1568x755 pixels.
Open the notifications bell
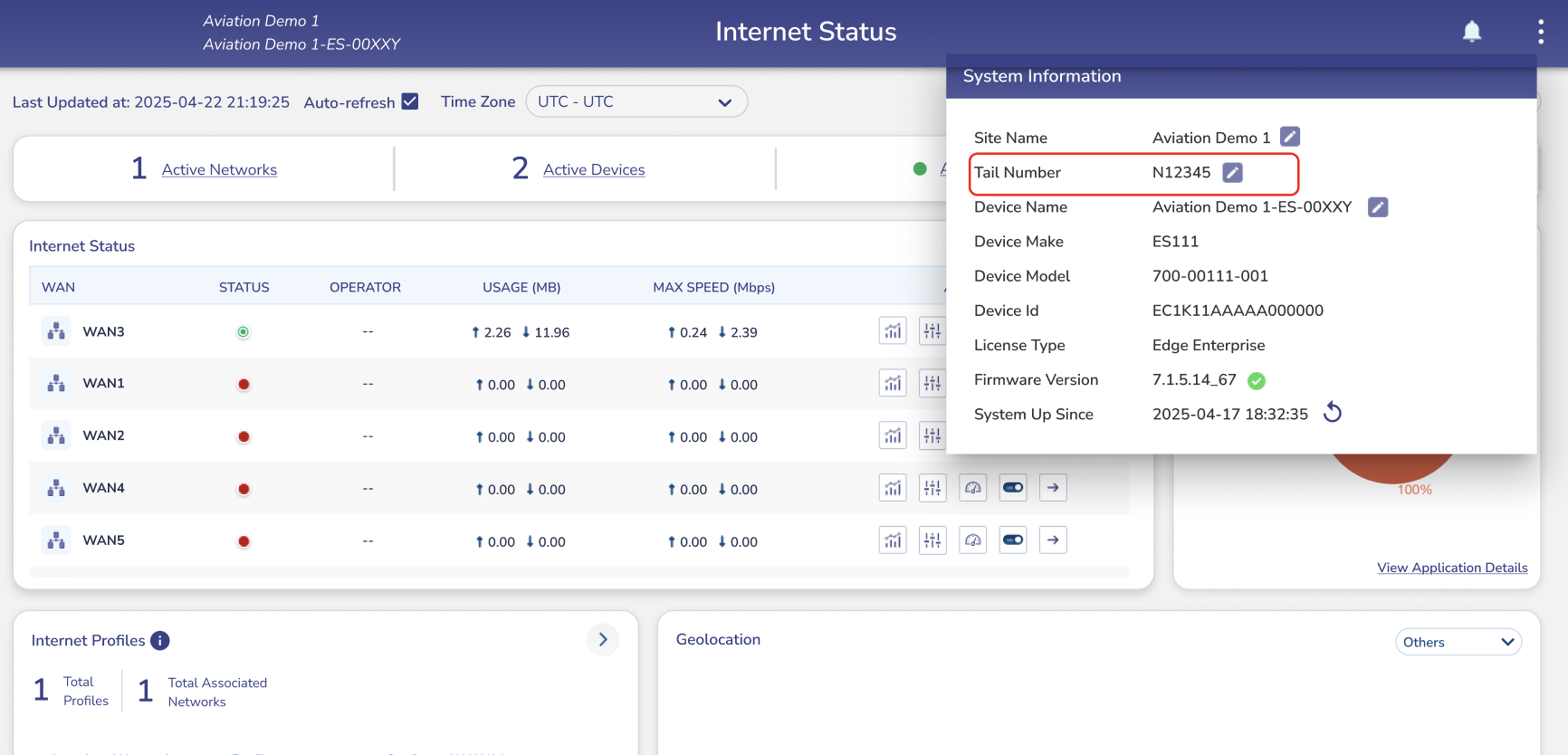click(x=1472, y=32)
